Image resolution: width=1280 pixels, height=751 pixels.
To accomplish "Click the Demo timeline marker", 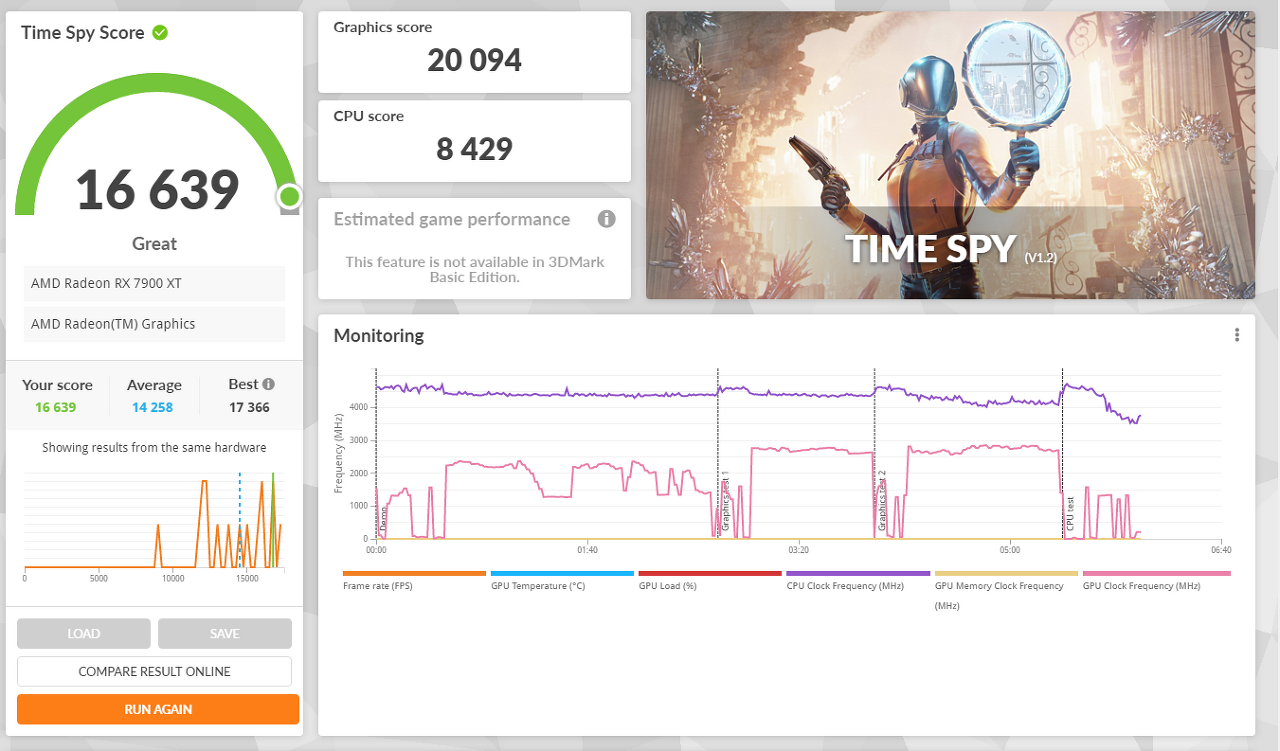I will tap(383, 517).
